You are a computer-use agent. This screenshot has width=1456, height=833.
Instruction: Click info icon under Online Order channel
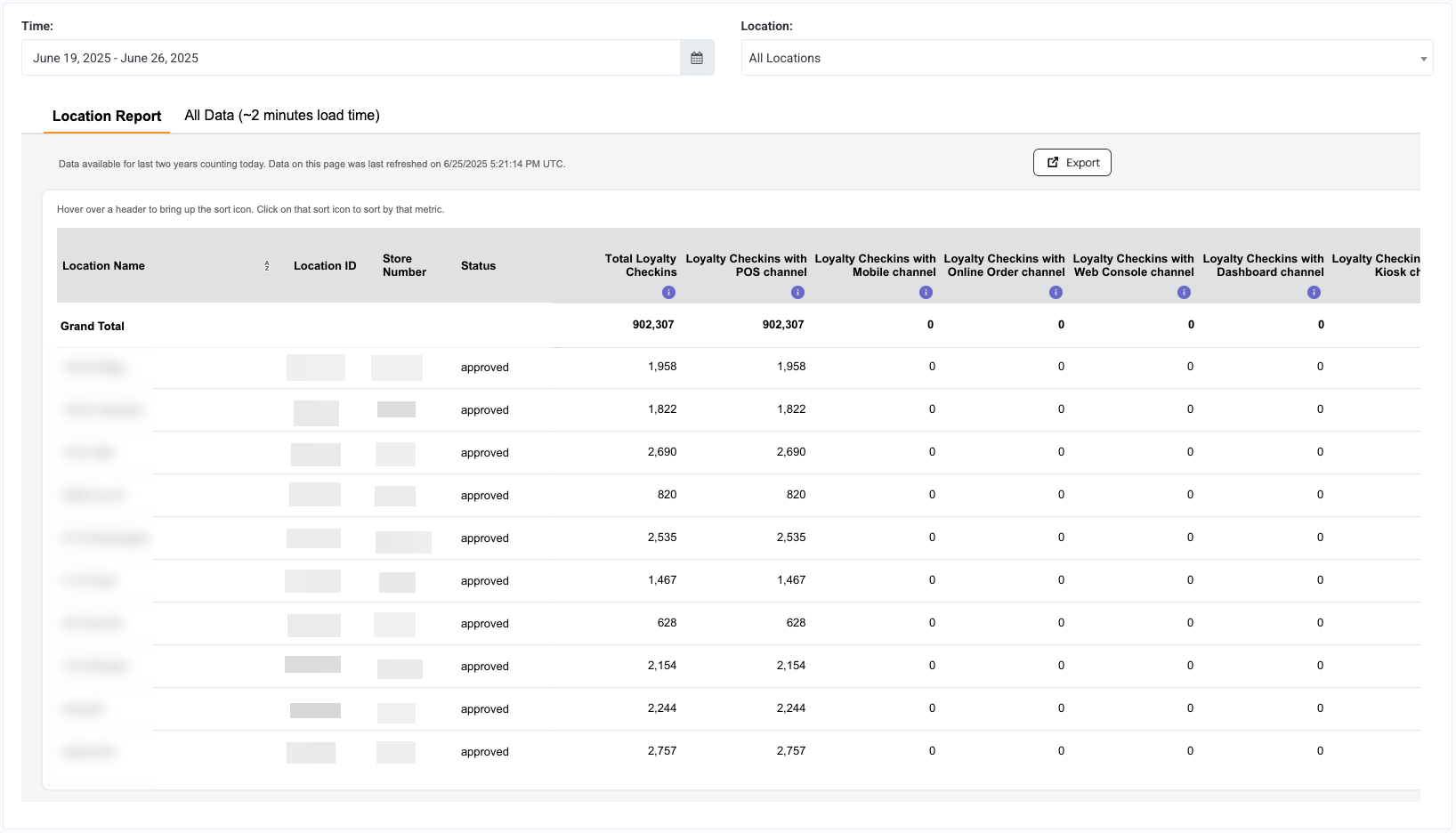(x=1056, y=293)
